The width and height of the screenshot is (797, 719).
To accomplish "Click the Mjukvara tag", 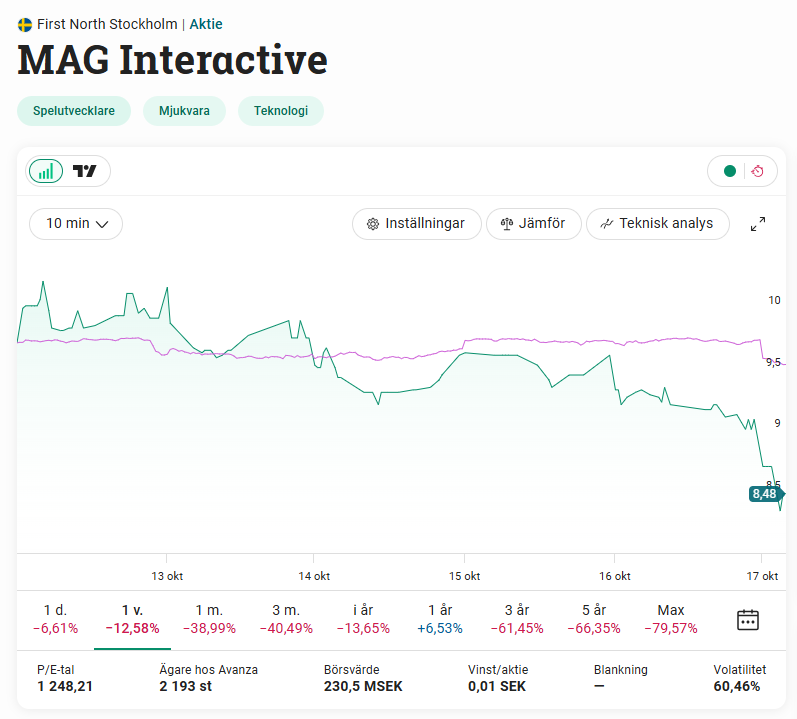I will [185, 111].
